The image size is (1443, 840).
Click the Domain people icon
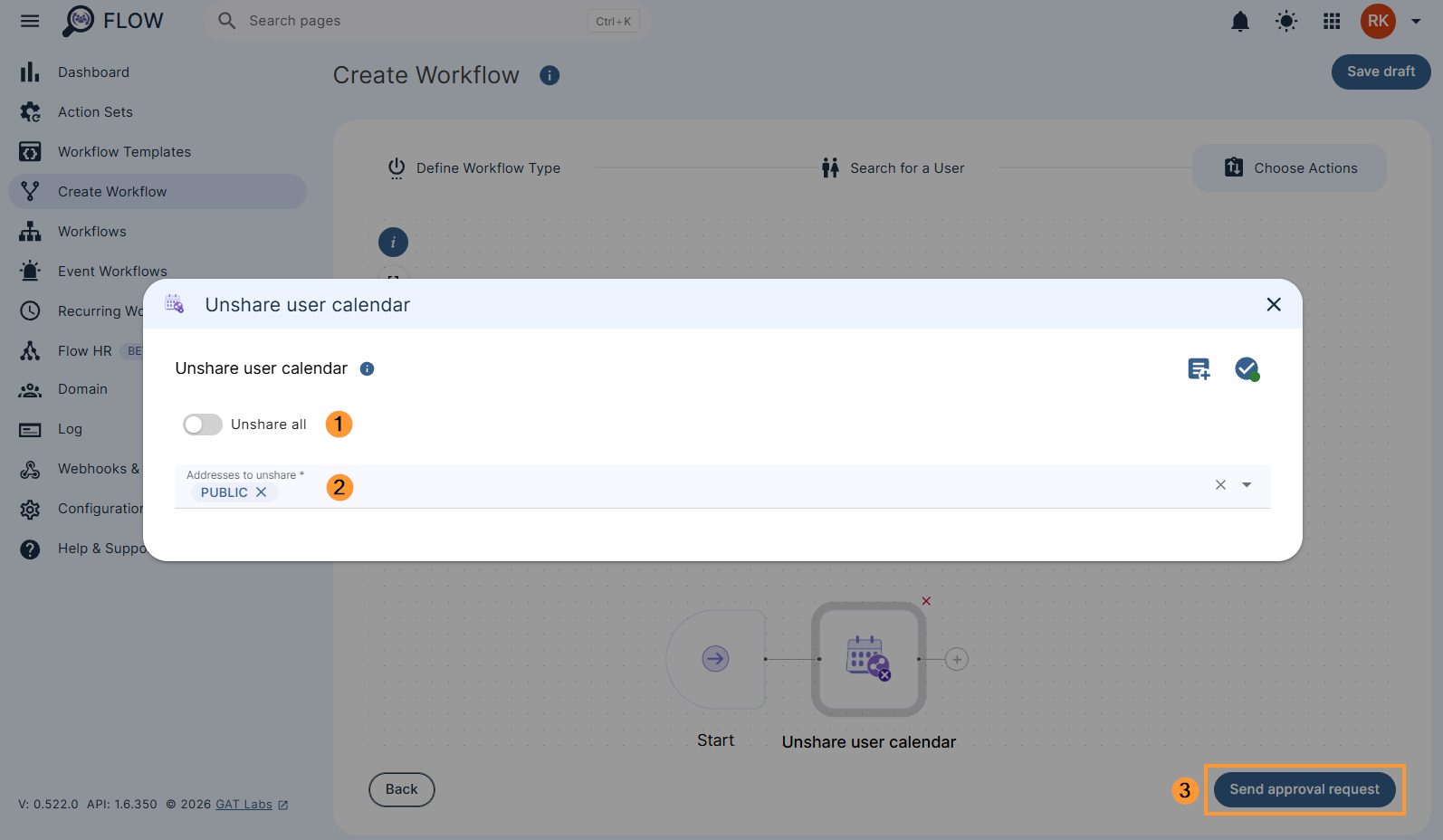click(30, 389)
